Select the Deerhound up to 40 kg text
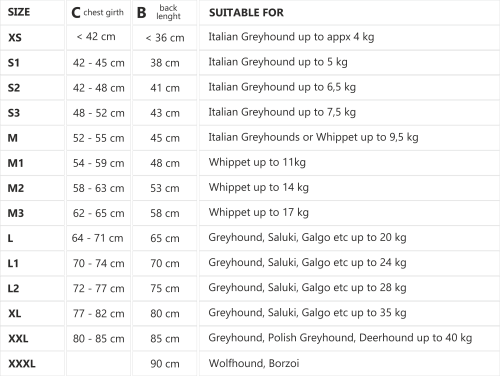 [416, 338]
